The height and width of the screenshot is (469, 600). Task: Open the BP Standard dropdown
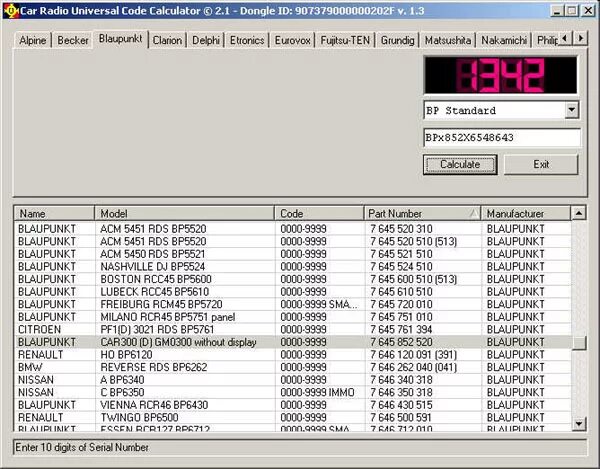click(571, 110)
